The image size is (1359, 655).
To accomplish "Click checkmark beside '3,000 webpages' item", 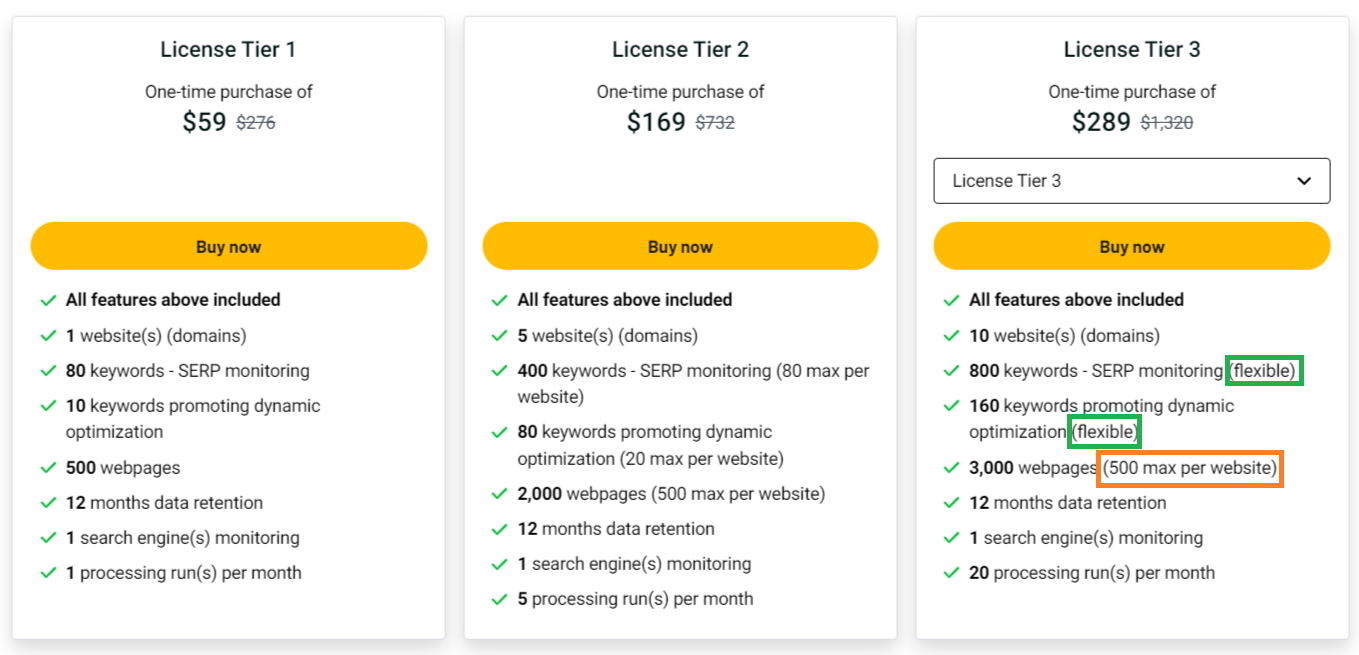I will coord(951,468).
